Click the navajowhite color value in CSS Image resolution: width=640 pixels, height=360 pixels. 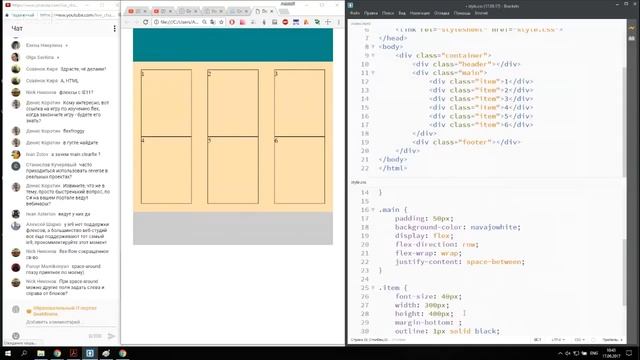tap(493, 227)
